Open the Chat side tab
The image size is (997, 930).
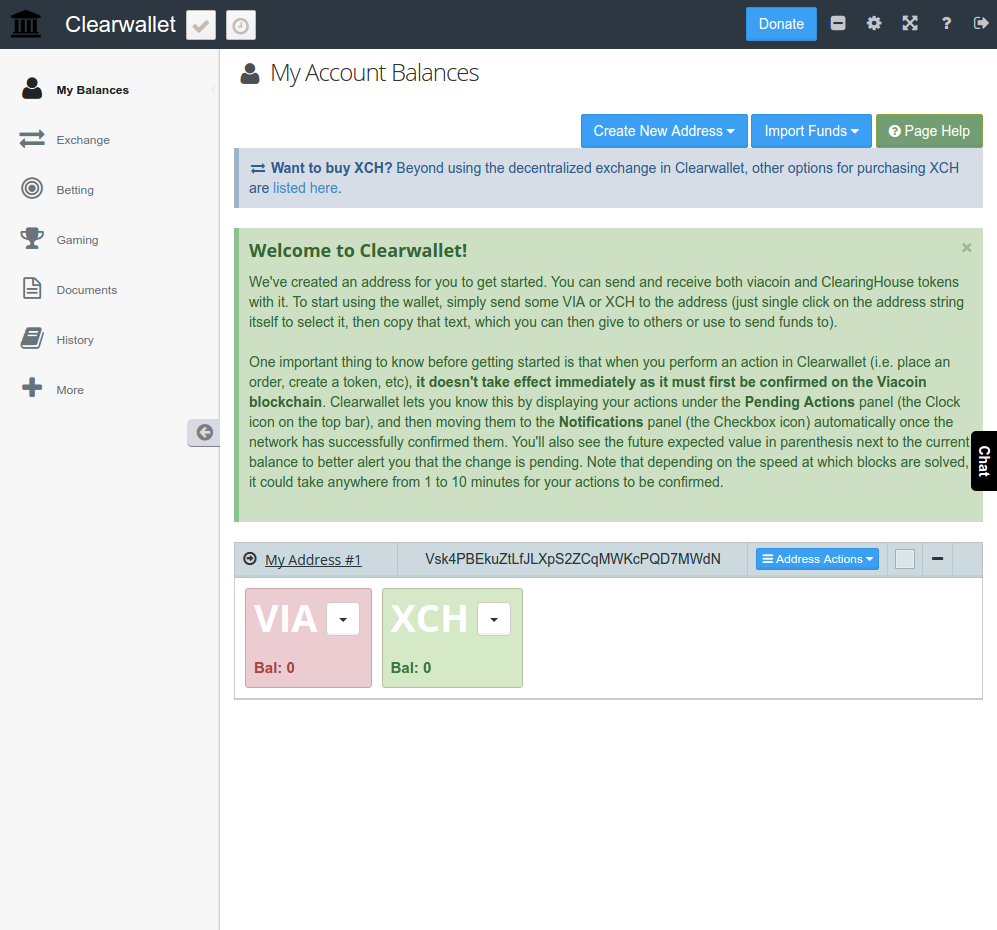(x=984, y=461)
